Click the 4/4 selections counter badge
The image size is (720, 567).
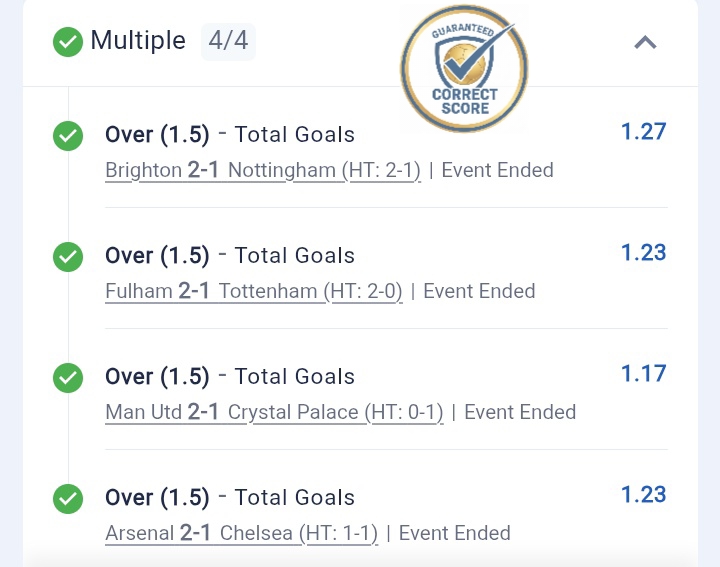tap(228, 41)
